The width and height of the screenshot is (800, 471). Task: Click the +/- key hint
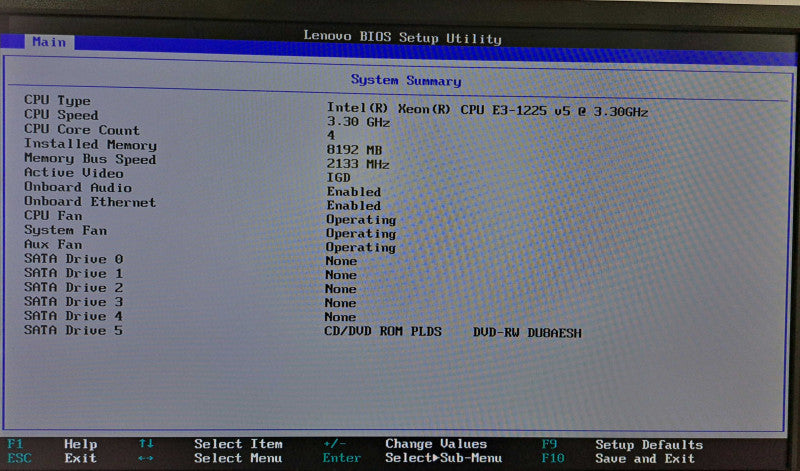(x=335, y=443)
